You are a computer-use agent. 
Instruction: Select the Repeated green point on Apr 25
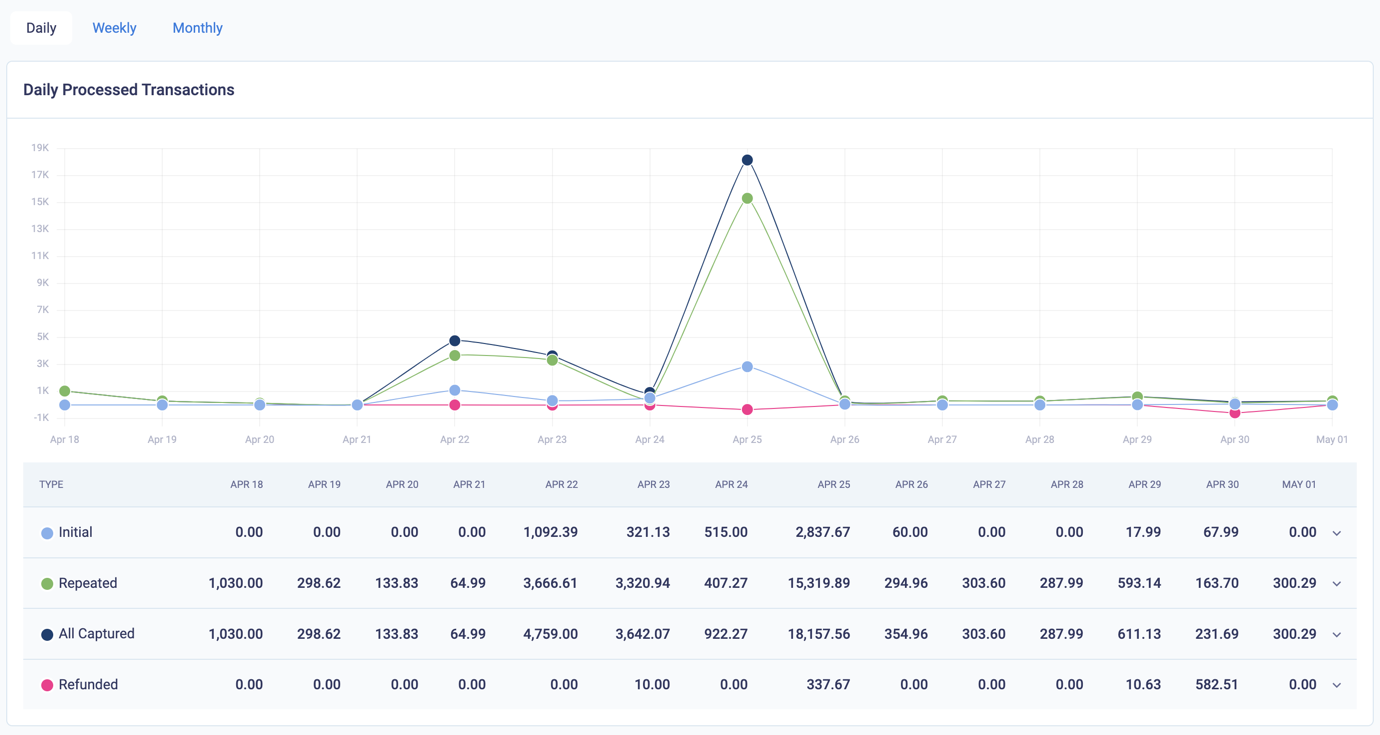click(x=747, y=199)
